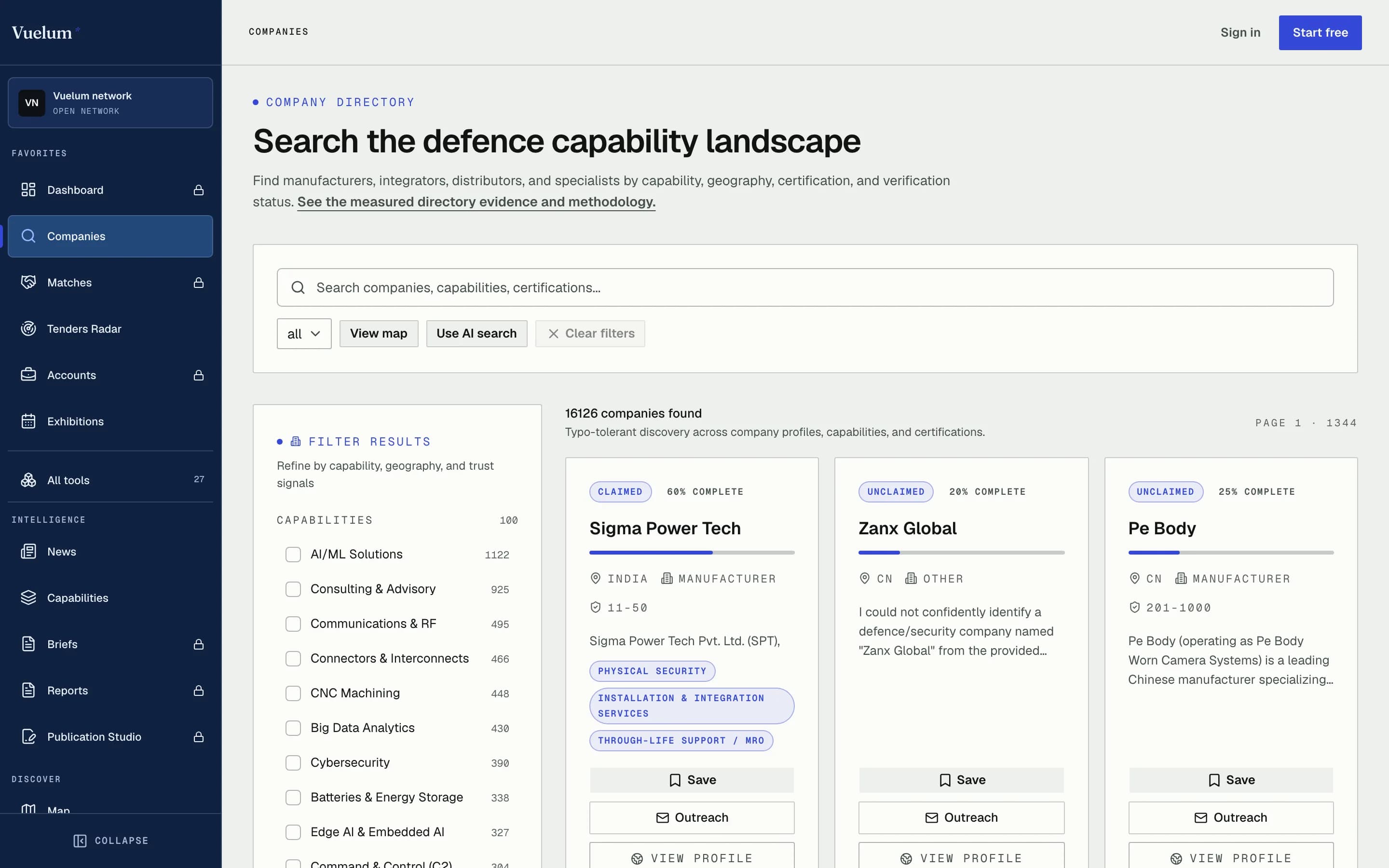The image size is (1389, 868).
Task: Click the COLLAPSE sidebar label
Action: (122, 841)
